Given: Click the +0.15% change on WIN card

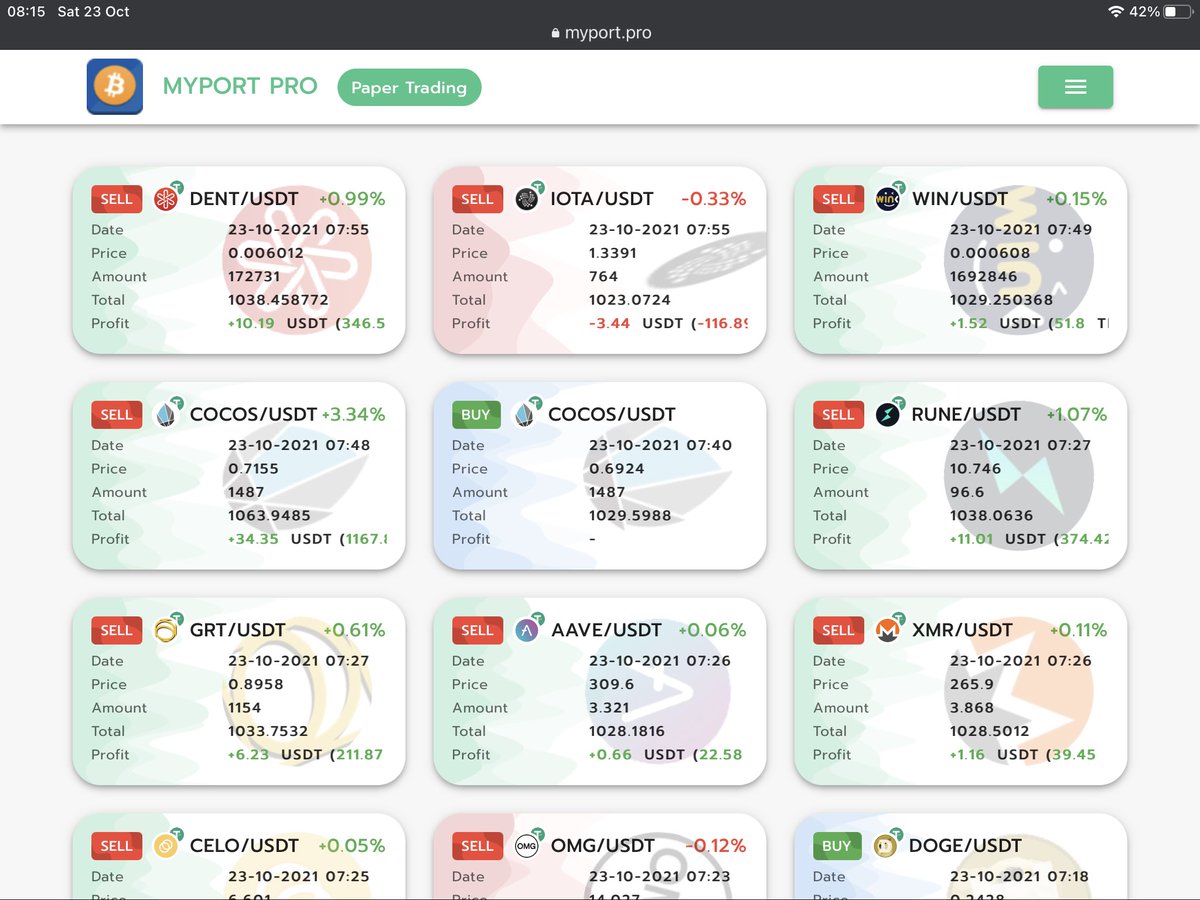Looking at the screenshot, I should click(x=1076, y=199).
